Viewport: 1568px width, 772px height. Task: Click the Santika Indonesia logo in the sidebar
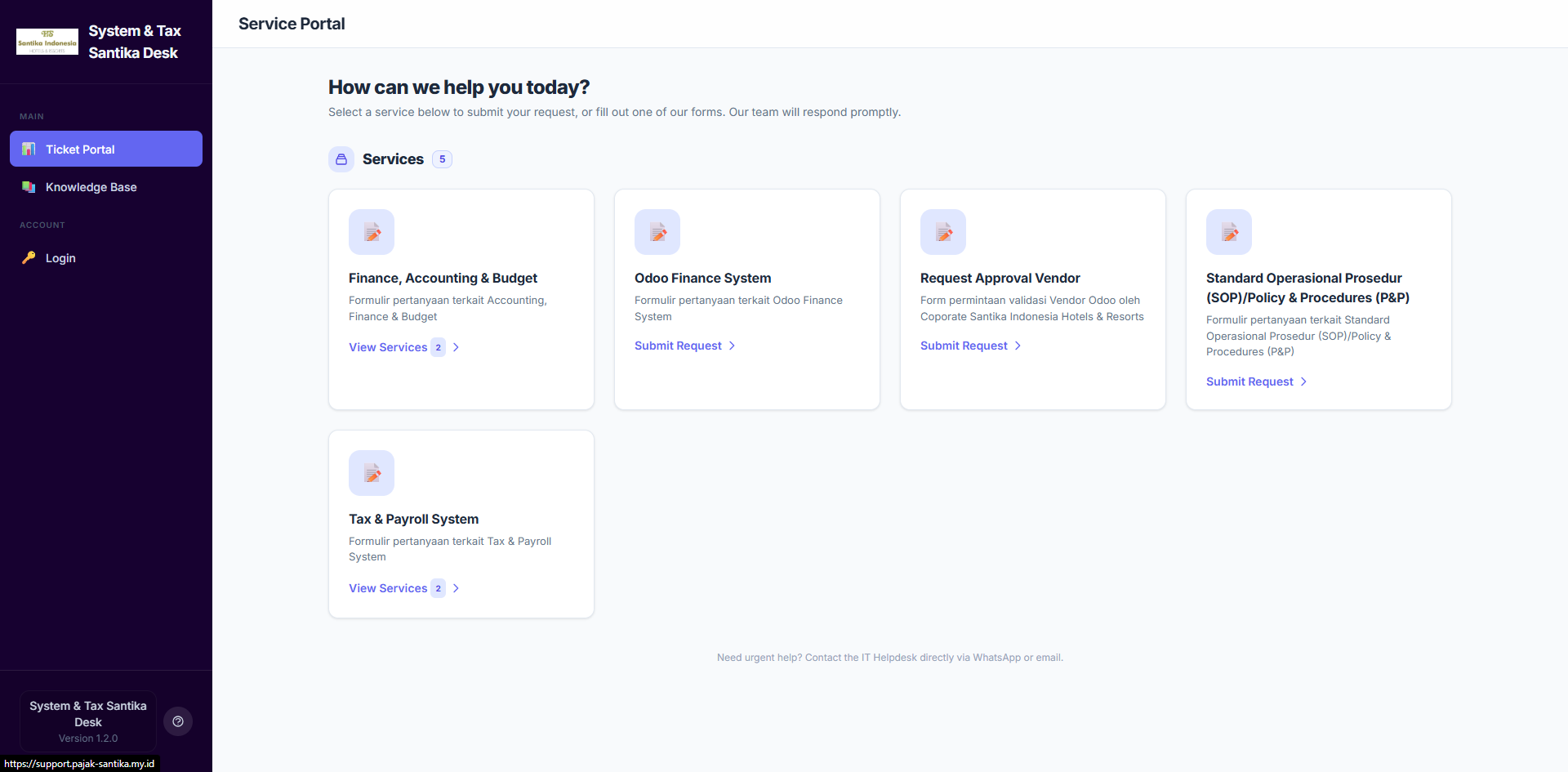point(47,41)
